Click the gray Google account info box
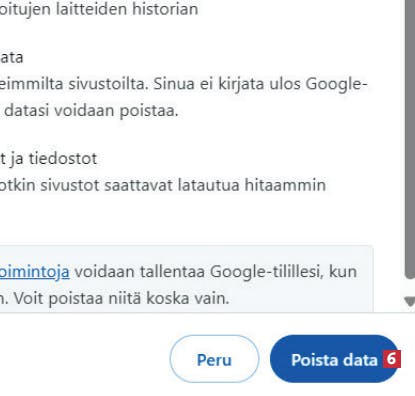Screen dimensions: 415x396 [187, 279]
